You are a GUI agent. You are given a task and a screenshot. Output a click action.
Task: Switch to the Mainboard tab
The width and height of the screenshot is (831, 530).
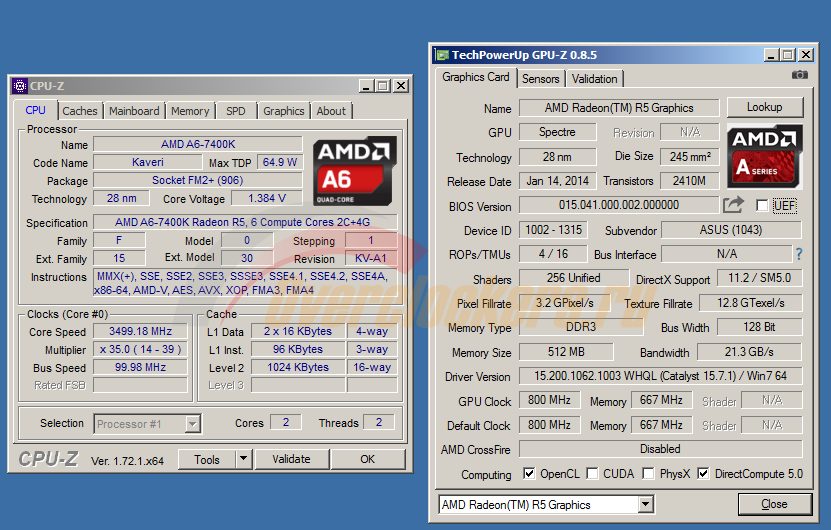click(134, 111)
